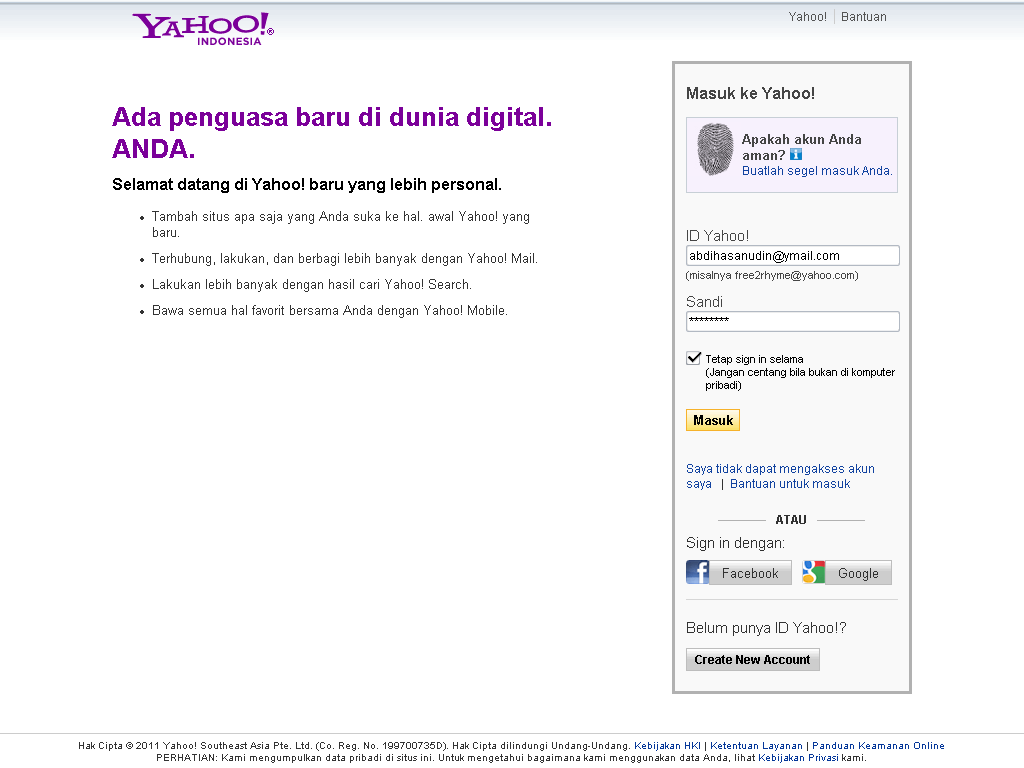
Task: Click the fingerprint sign-in seal image
Action: [x=715, y=150]
